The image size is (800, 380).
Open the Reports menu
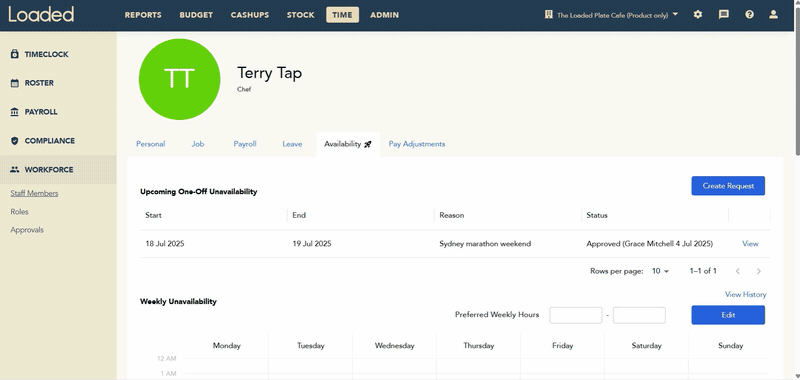143,15
